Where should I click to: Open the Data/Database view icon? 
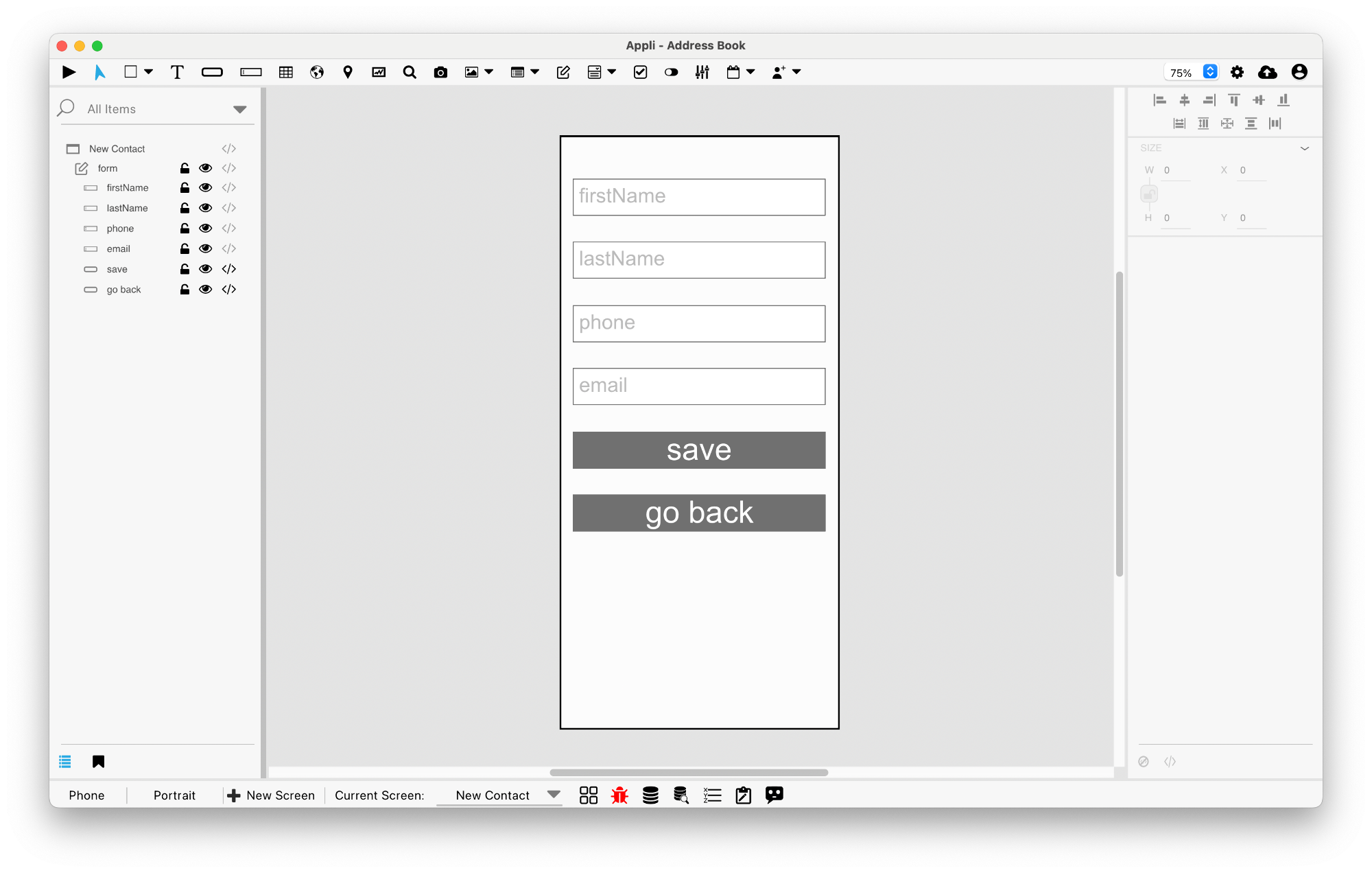pyautogui.click(x=650, y=795)
